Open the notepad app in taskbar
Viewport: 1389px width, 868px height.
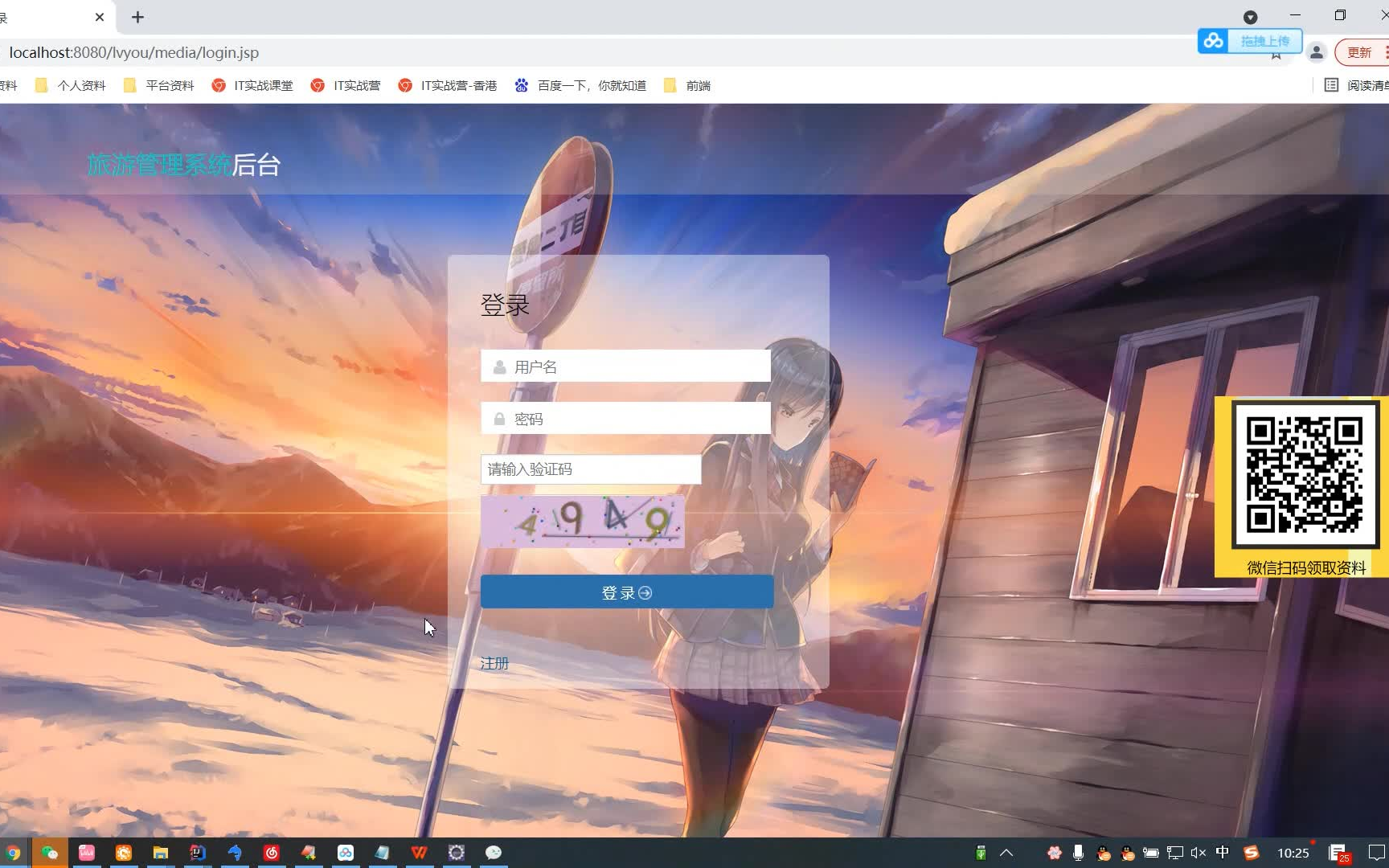click(383, 853)
